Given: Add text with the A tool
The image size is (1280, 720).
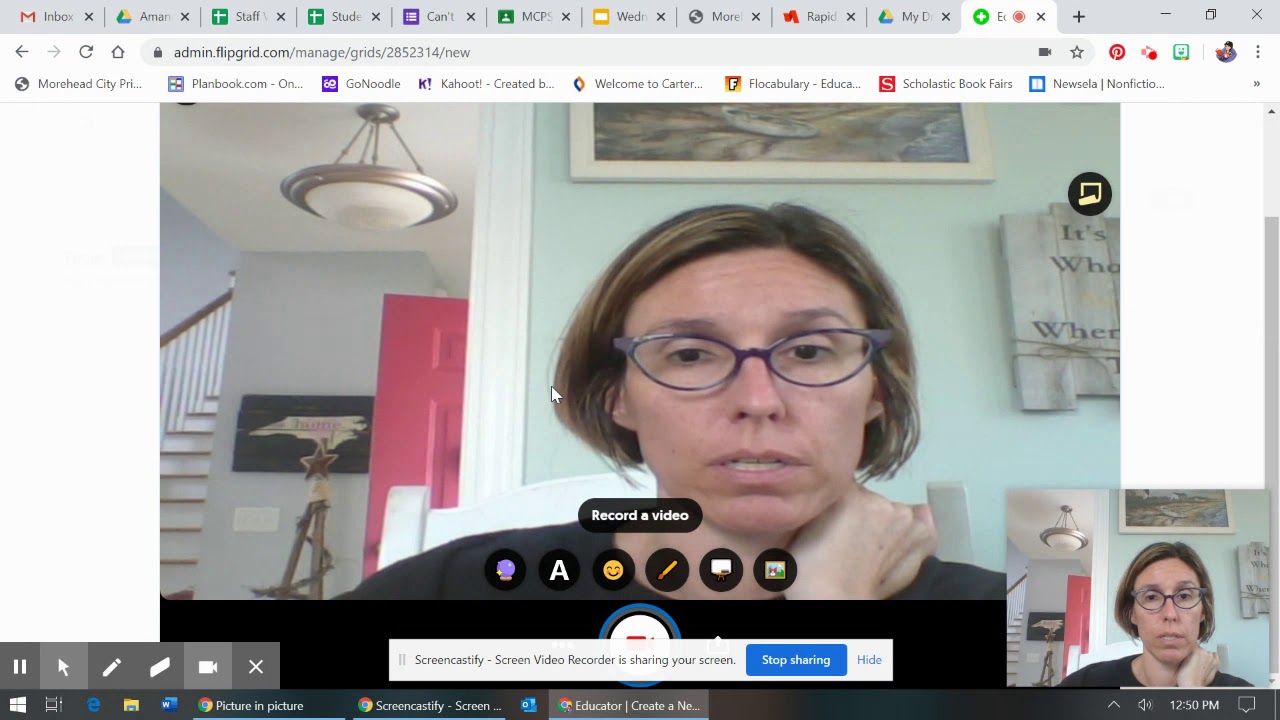Looking at the screenshot, I should click(x=559, y=570).
